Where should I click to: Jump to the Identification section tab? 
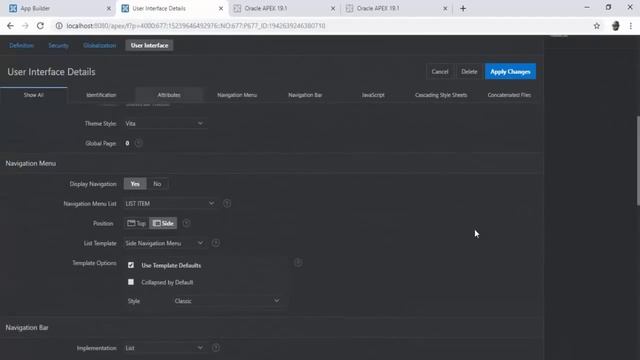(x=101, y=95)
